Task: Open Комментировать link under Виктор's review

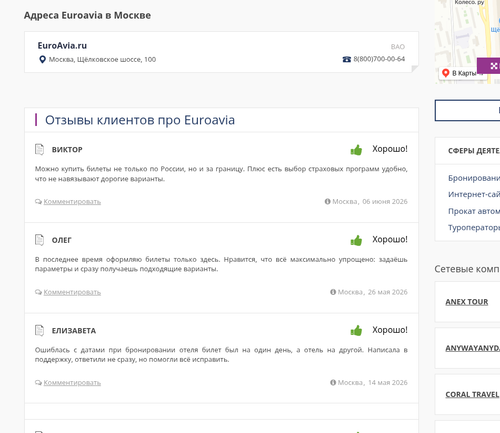Action: 72,202
